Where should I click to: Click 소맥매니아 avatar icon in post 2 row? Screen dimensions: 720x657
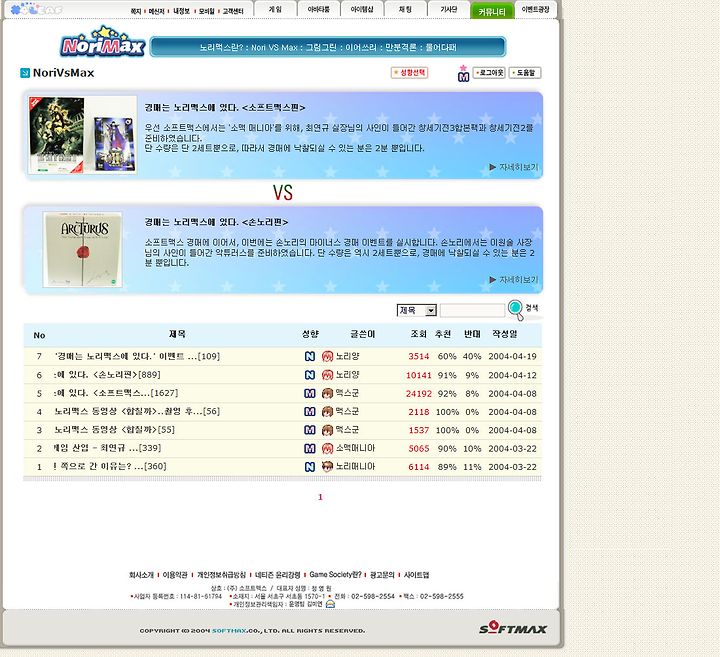pos(327,448)
